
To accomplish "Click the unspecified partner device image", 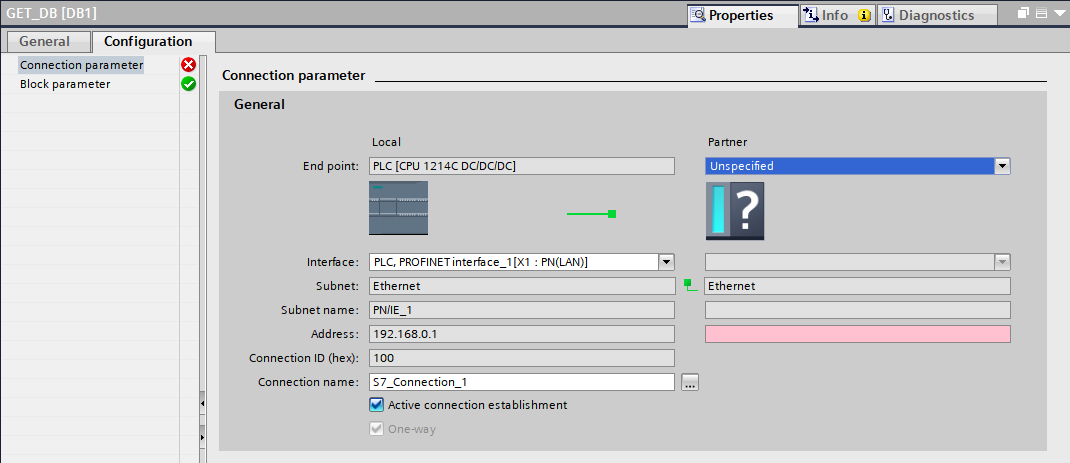I will tap(735, 211).
